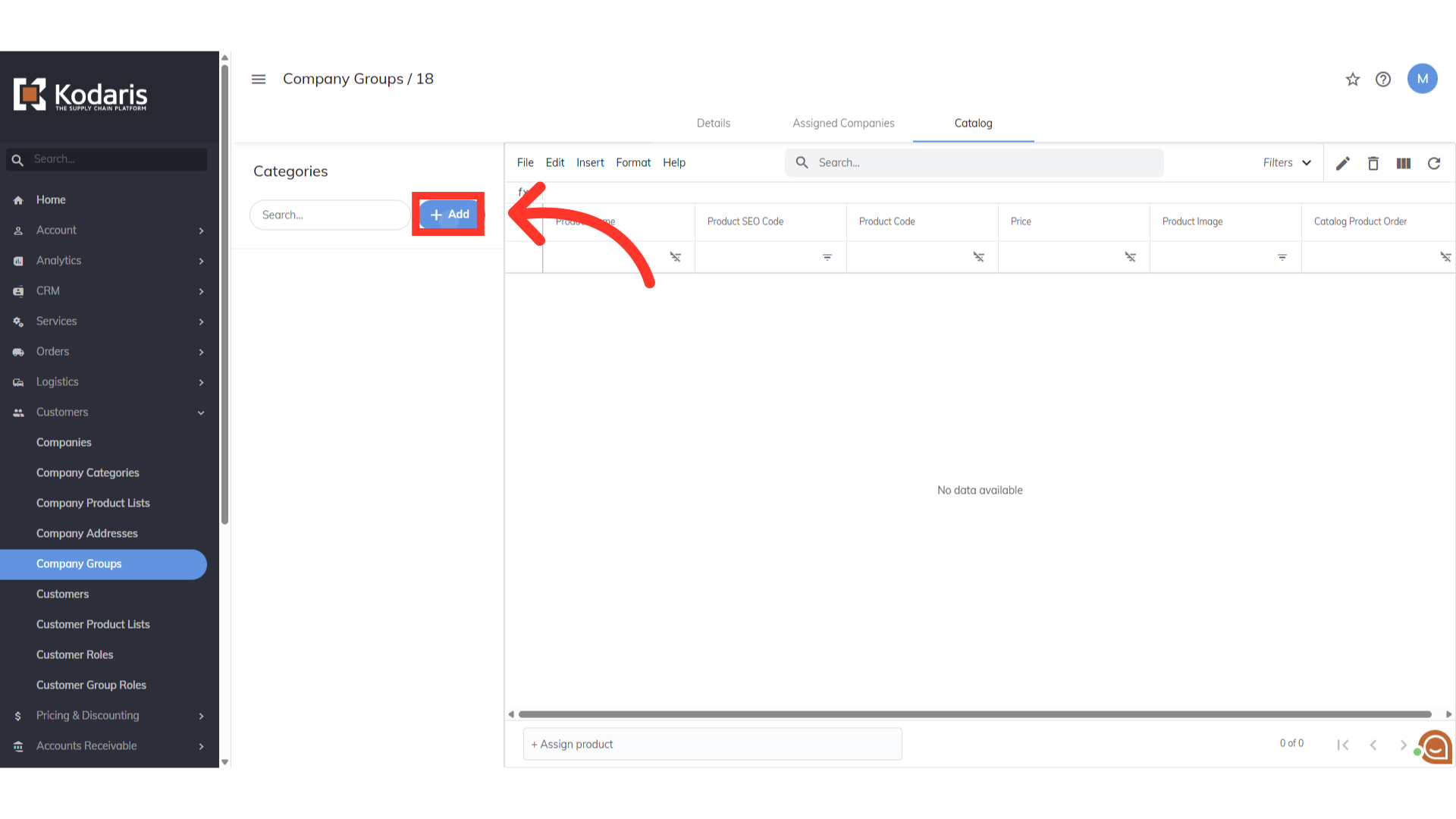Click the user avatar M icon
1456x819 pixels.
coord(1422,79)
